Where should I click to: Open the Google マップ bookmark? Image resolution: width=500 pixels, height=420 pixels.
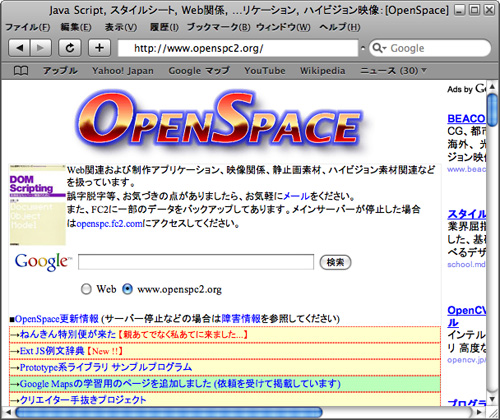[199, 71]
